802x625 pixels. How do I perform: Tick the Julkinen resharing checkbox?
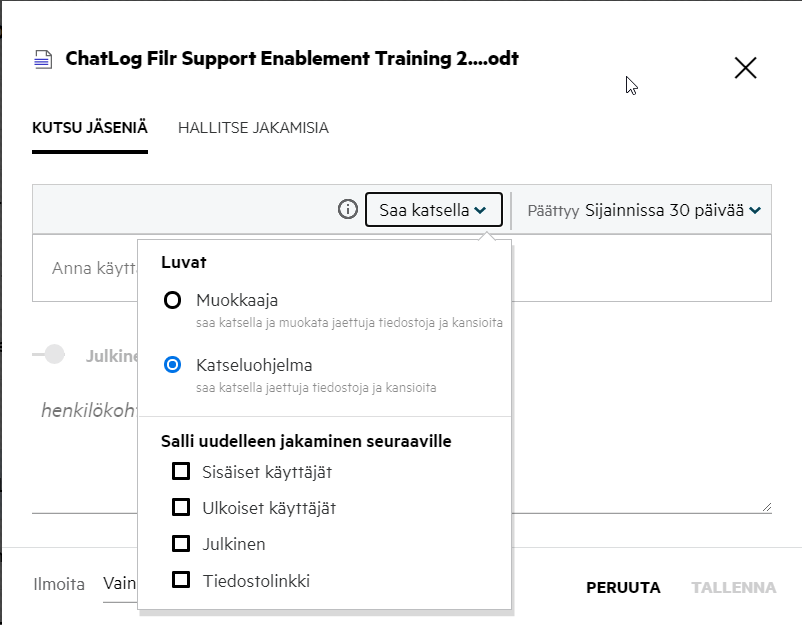pyautogui.click(x=181, y=544)
